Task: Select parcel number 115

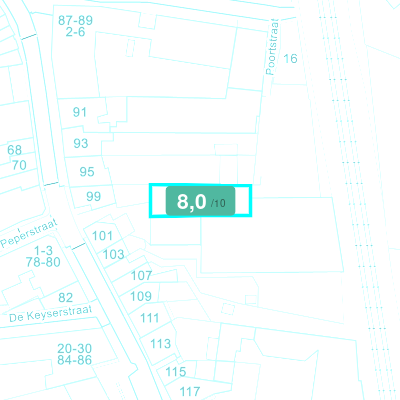Action: pyautogui.click(x=176, y=372)
